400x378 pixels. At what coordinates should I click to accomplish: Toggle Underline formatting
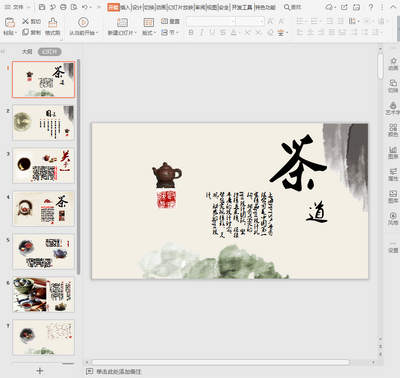[x=212, y=32]
